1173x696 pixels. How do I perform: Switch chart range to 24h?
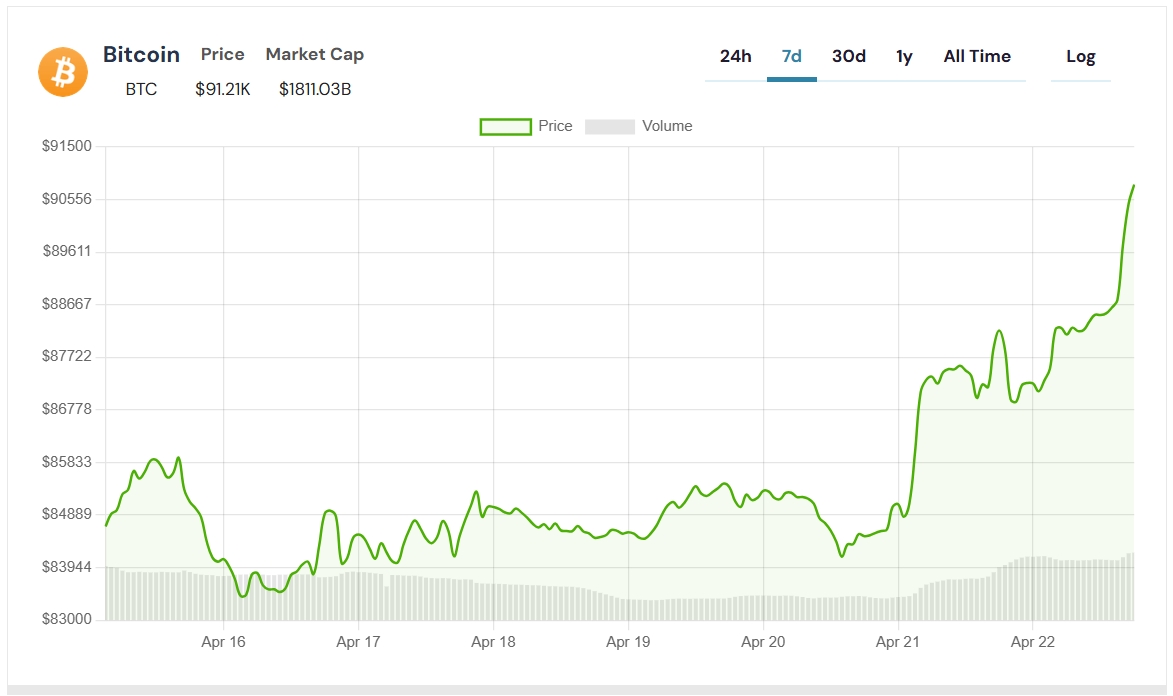click(x=735, y=56)
